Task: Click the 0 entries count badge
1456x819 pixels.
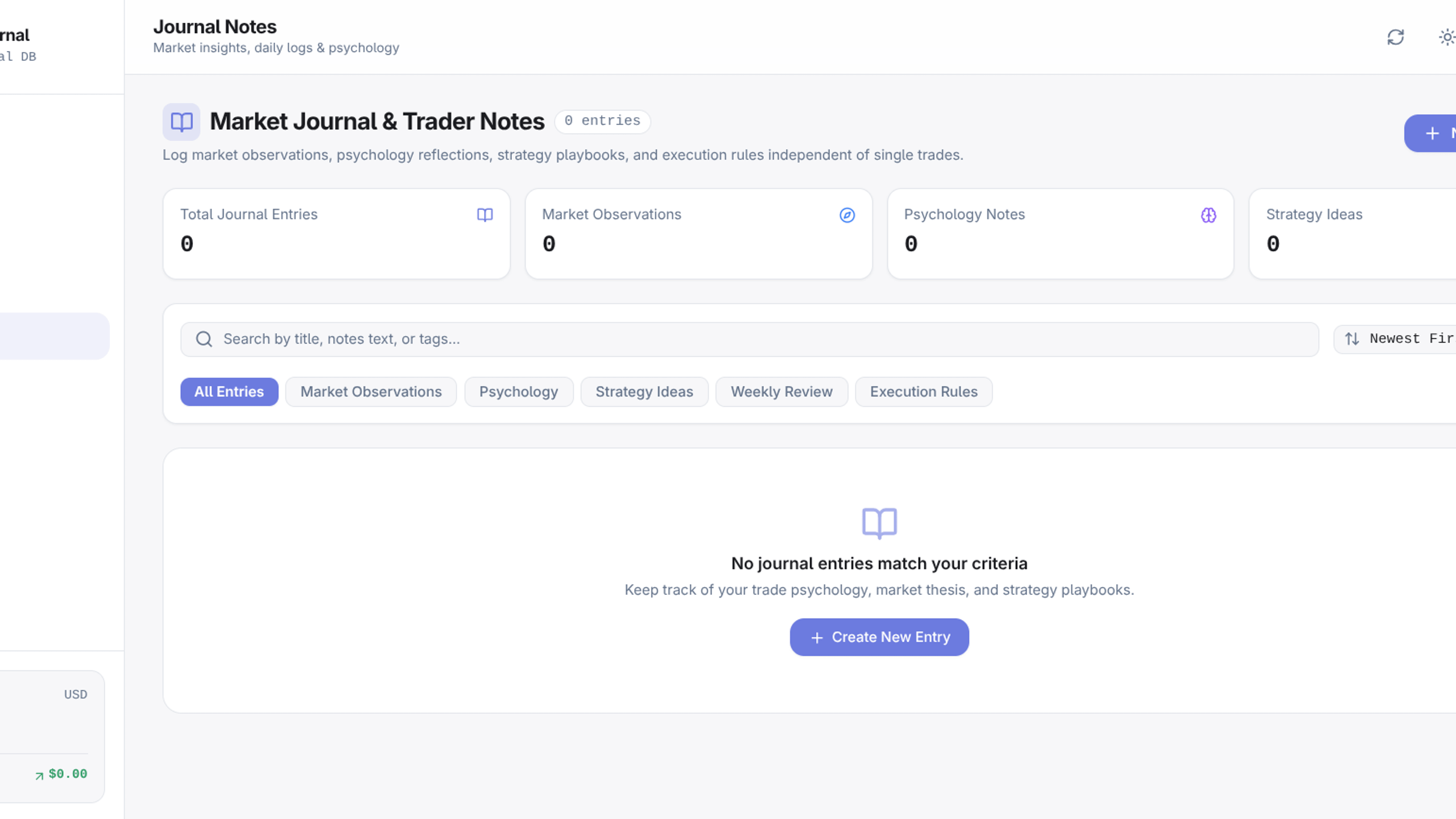Action: tap(602, 121)
